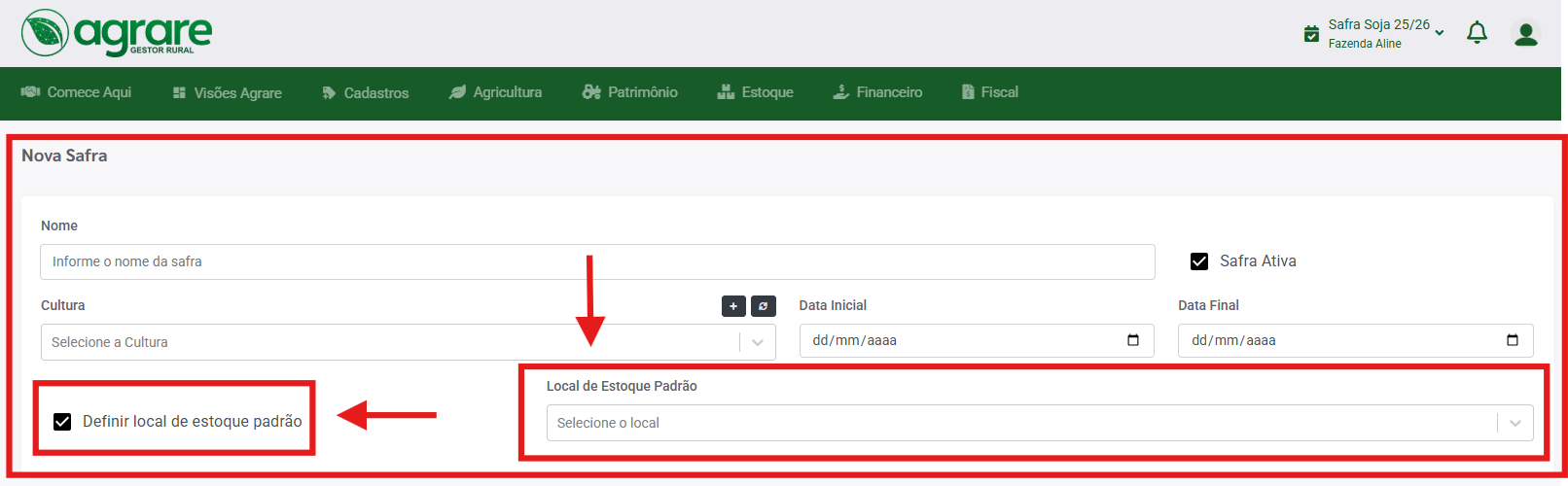Click the Visões Agrare dashboard icon
Screen dimensions: 1568x486
(179, 92)
